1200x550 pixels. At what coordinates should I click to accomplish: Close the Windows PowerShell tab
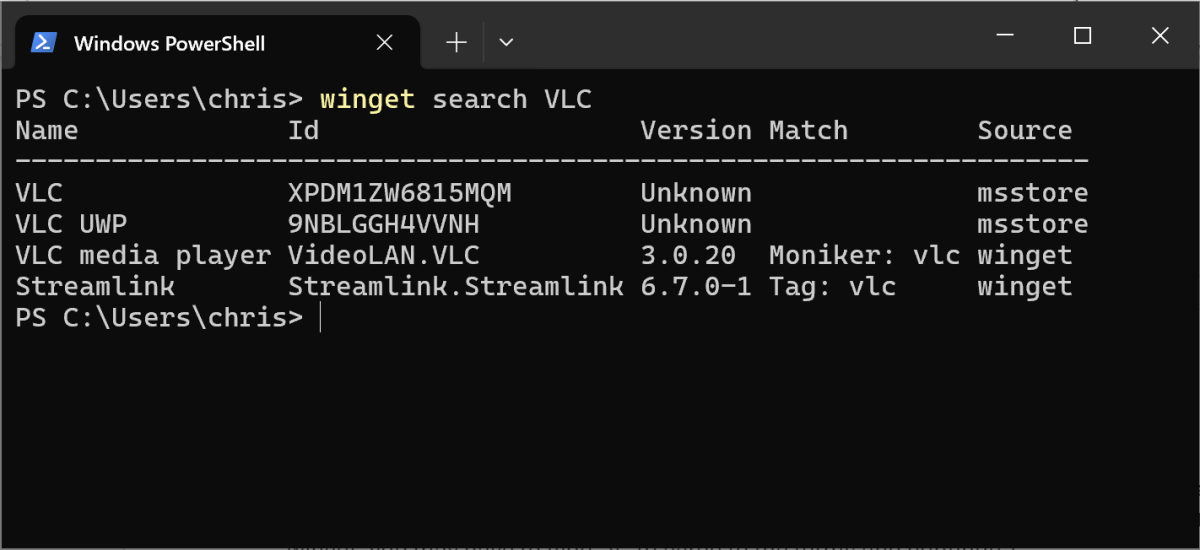384,42
